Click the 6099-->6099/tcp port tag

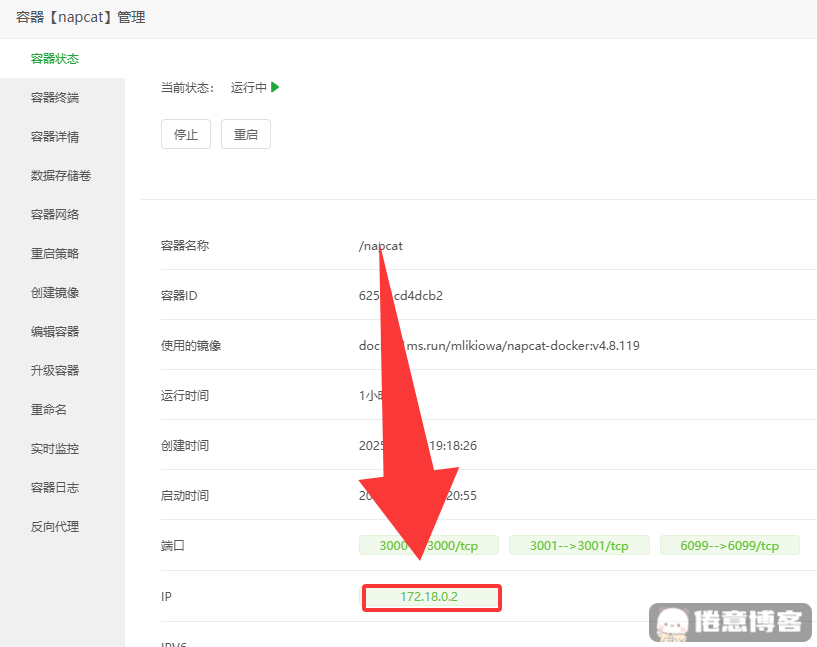(x=729, y=545)
